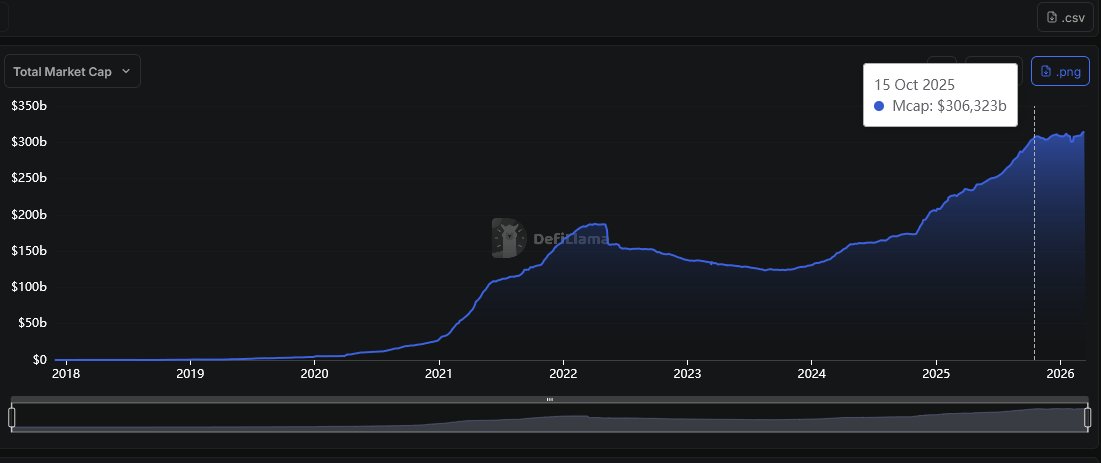Screen dimensions: 1101x463
Task: Click the 2026 x-axis label
Action: tap(1060, 373)
